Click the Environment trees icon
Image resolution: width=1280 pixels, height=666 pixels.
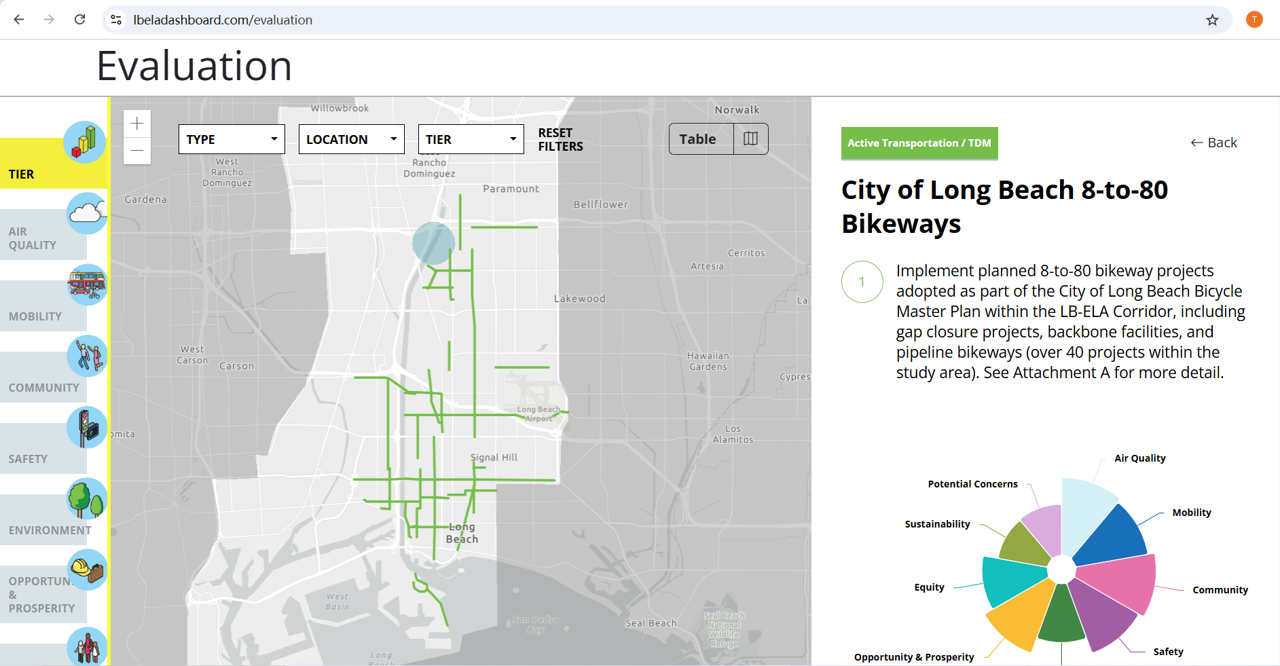coord(87,499)
